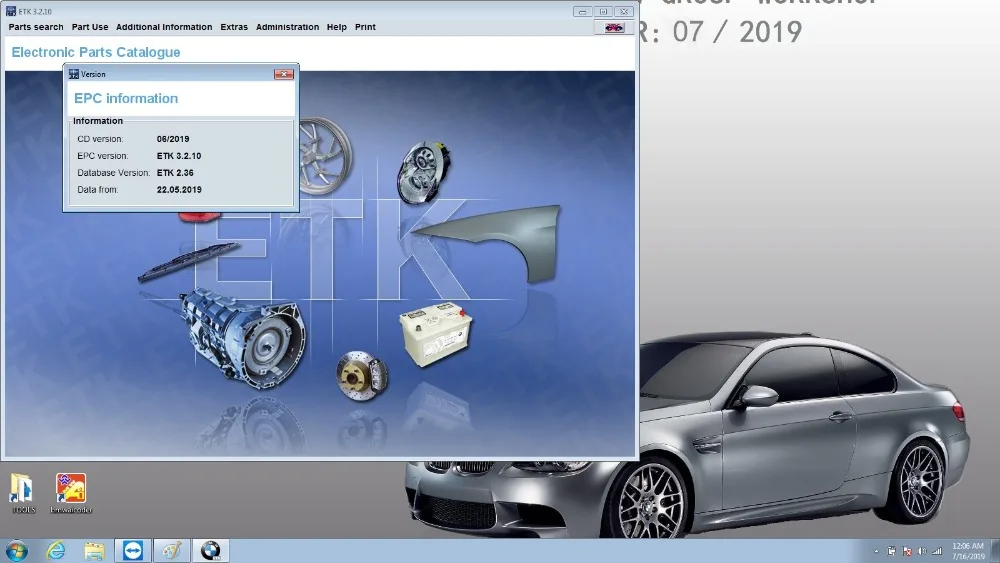Open the Print menu

[365, 27]
